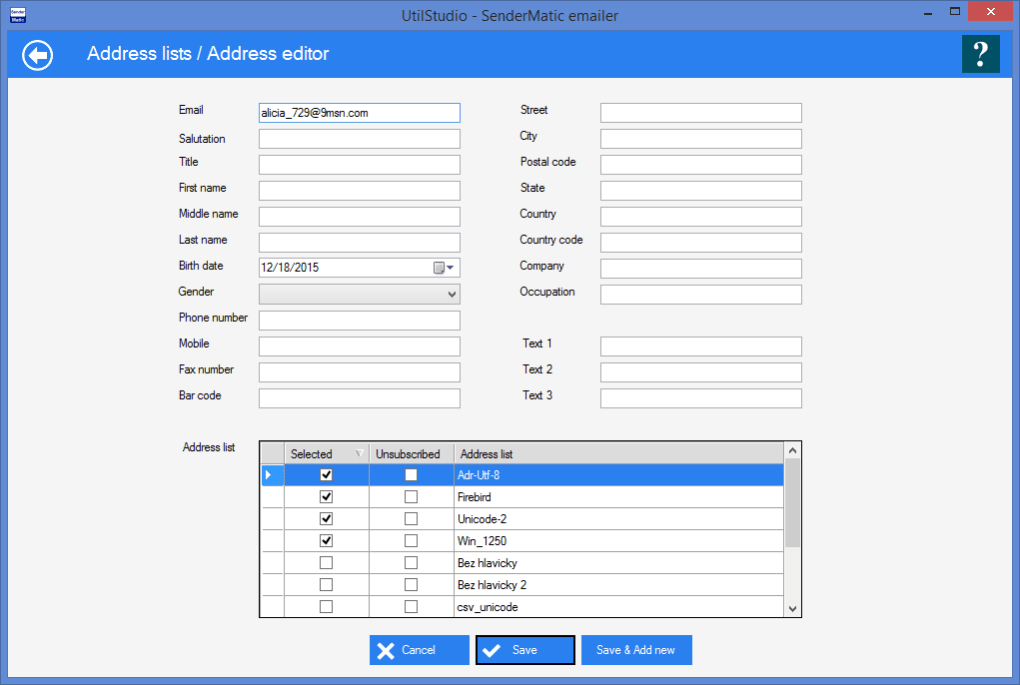This screenshot has width=1020, height=685.
Task: Enable Selected checkbox for Bez hlavicky
Action: [326, 563]
